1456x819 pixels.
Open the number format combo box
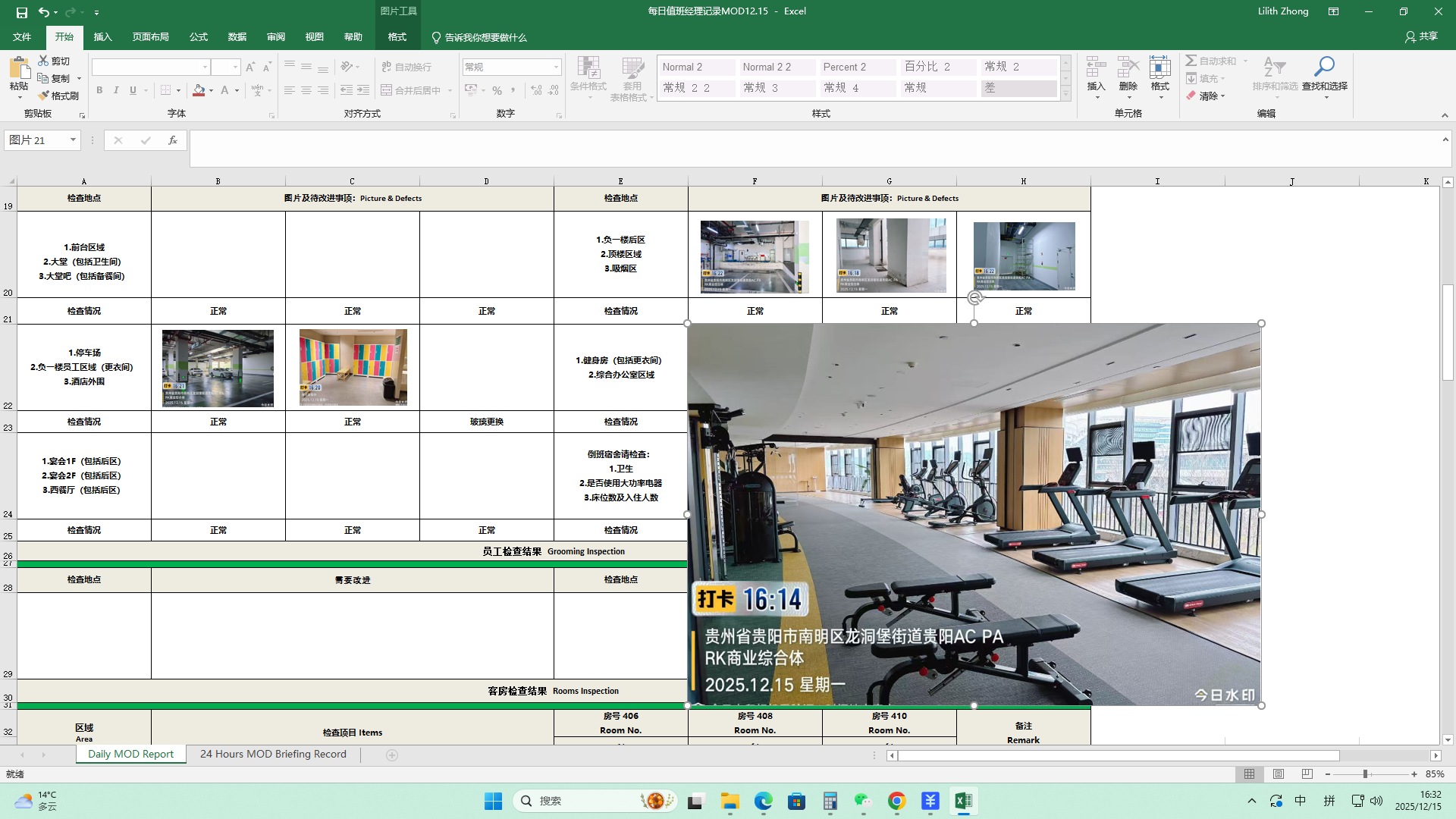pos(556,67)
